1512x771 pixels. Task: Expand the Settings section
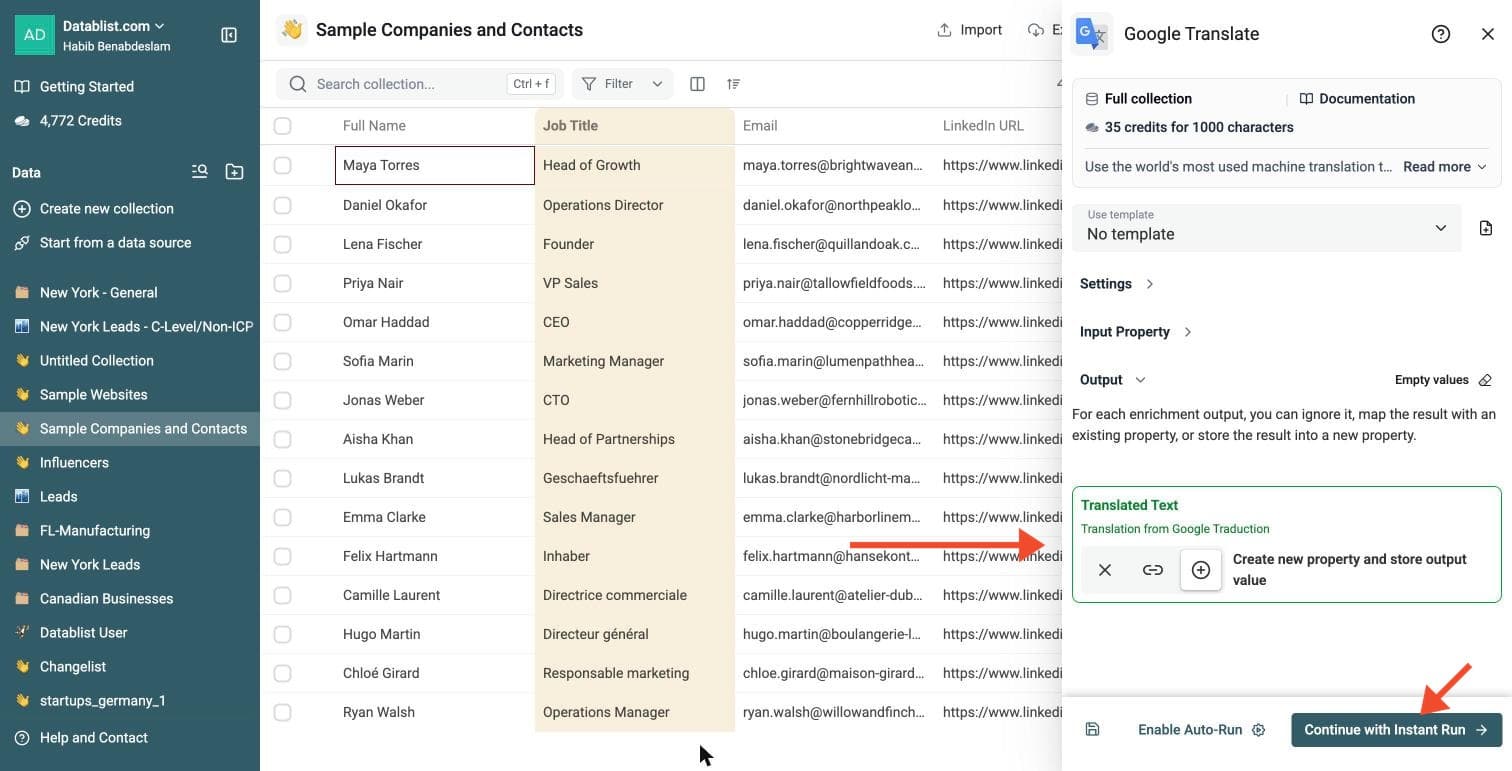click(1117, 284)
